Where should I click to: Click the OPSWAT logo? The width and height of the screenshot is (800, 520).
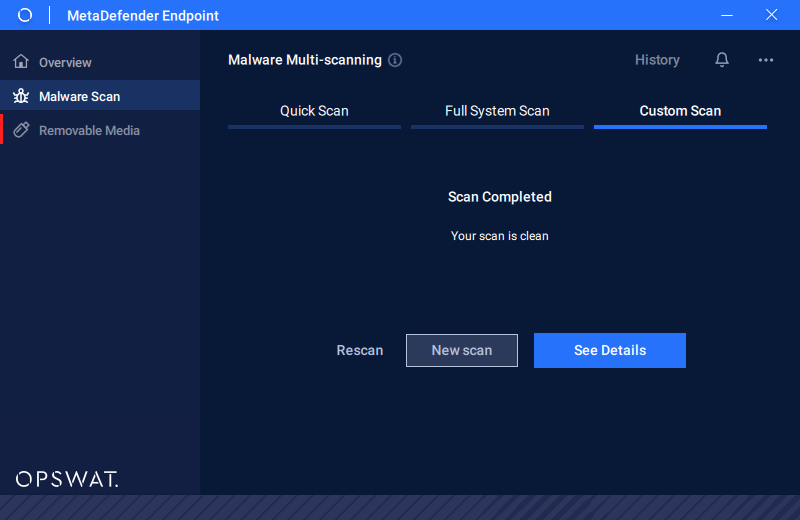click(67, 479)
